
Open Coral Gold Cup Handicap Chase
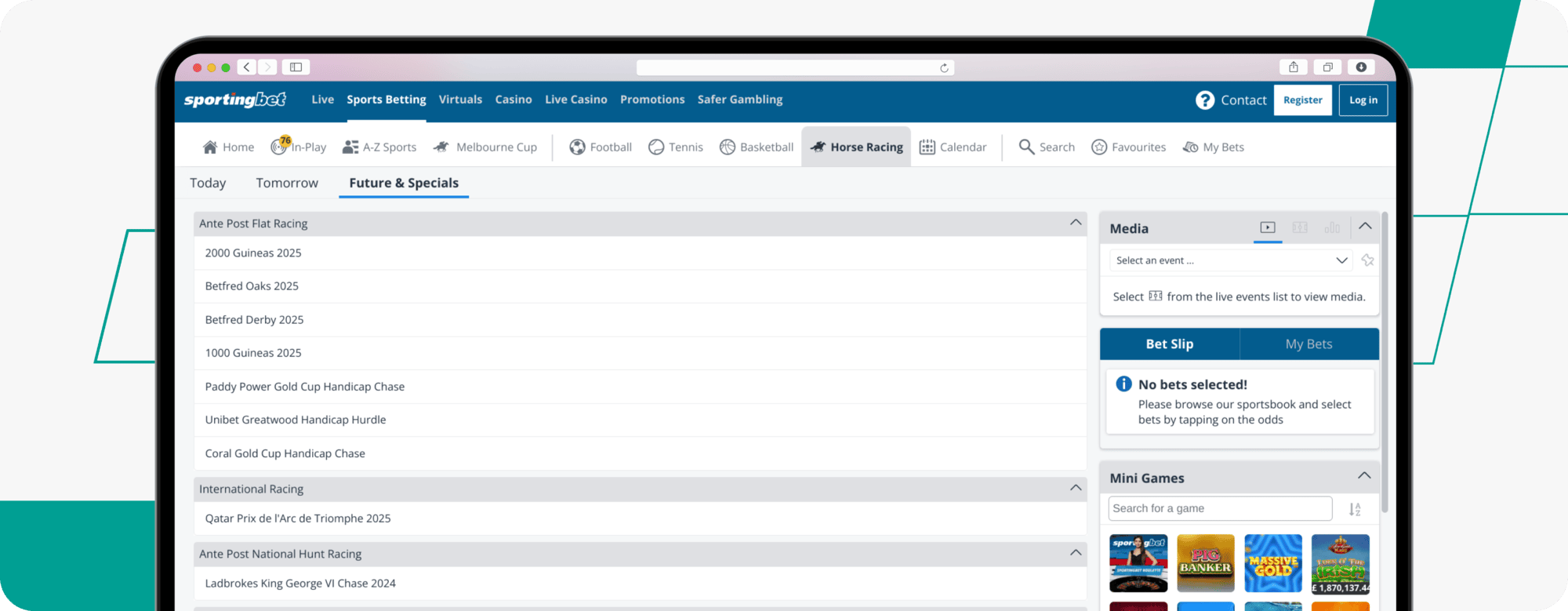click(640, 453)
